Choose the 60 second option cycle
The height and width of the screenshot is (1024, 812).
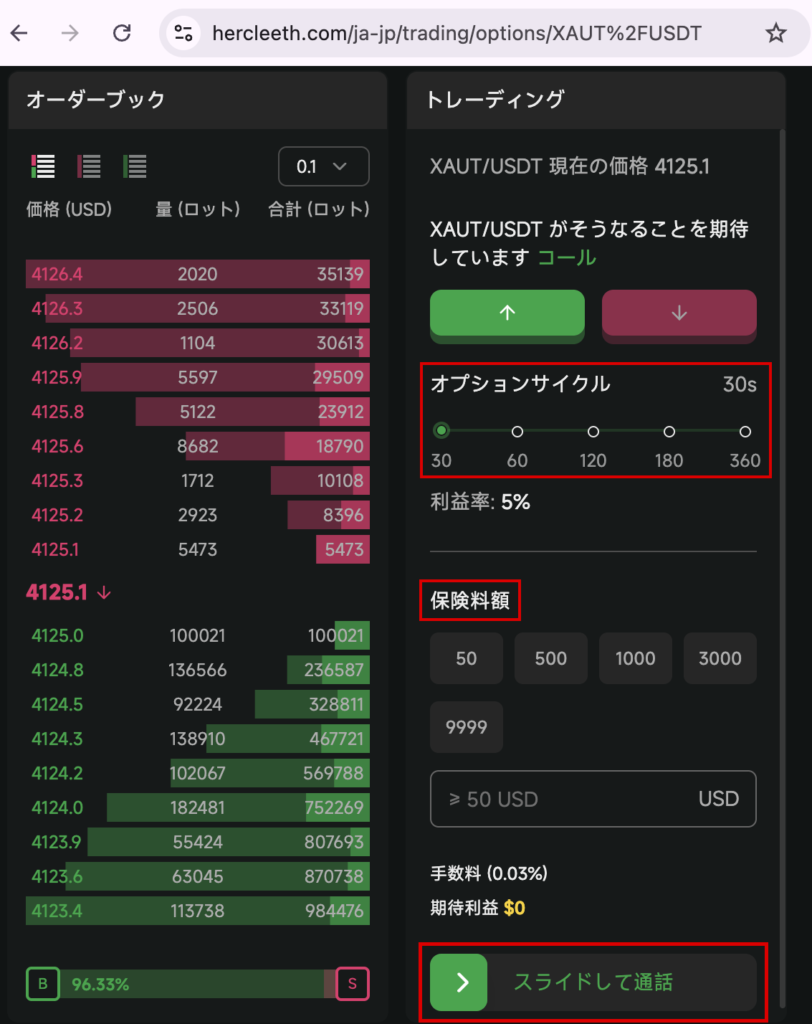coord(517,432)
